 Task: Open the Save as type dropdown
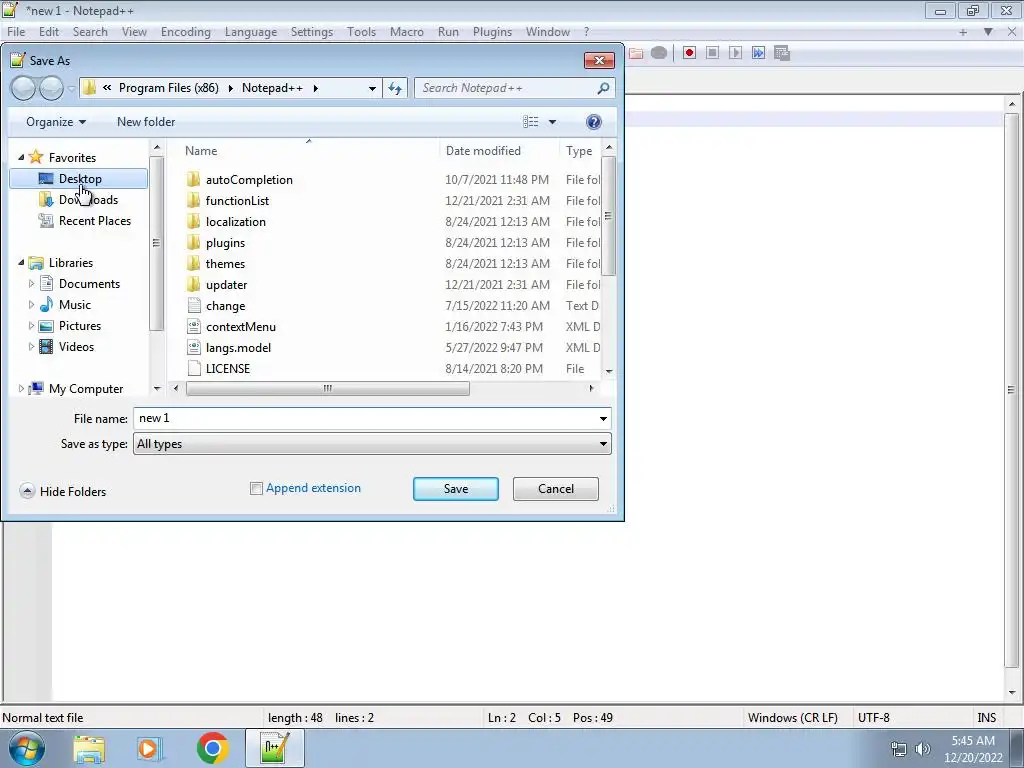pyautogui.click(x=603, y=444)
